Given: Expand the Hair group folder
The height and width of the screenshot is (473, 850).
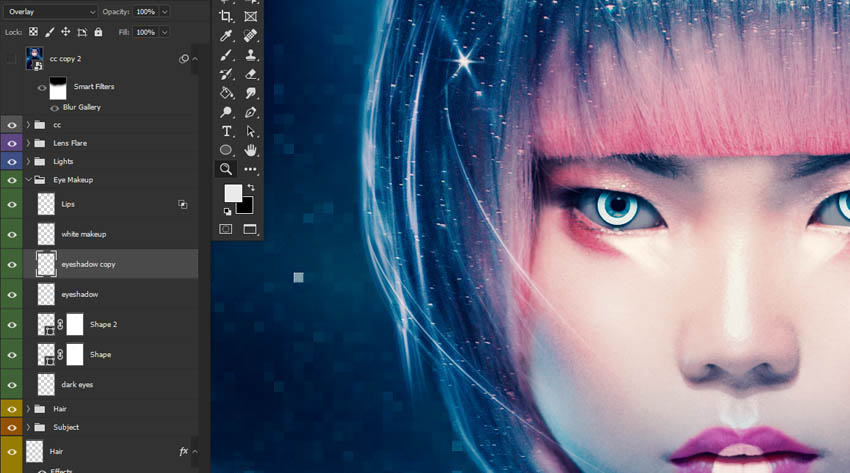Looking at the screenshot, I should pyautogui.click(x=28, y=409).
